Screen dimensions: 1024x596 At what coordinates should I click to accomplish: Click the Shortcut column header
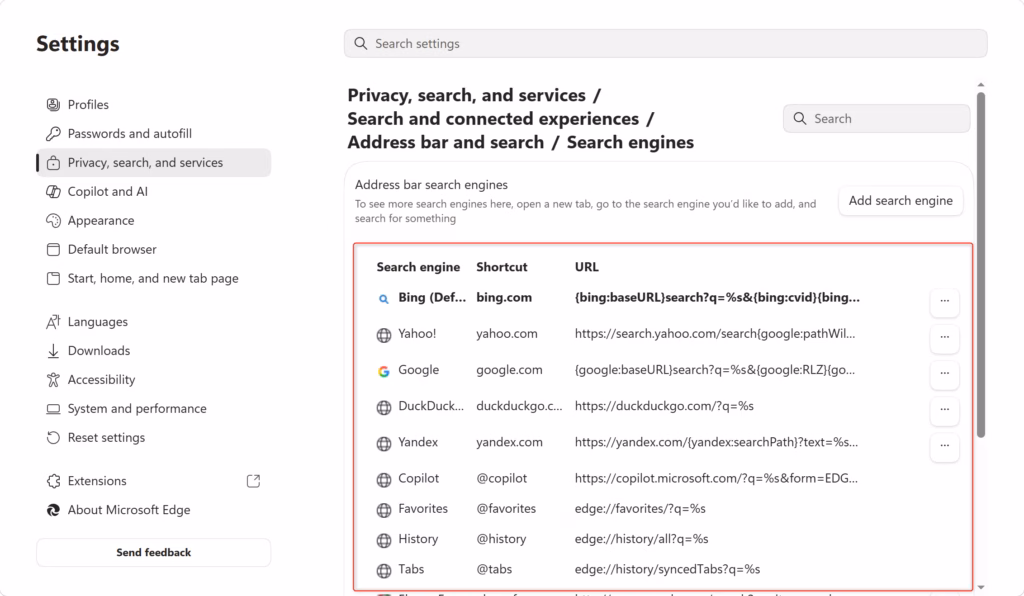(502, 267)
